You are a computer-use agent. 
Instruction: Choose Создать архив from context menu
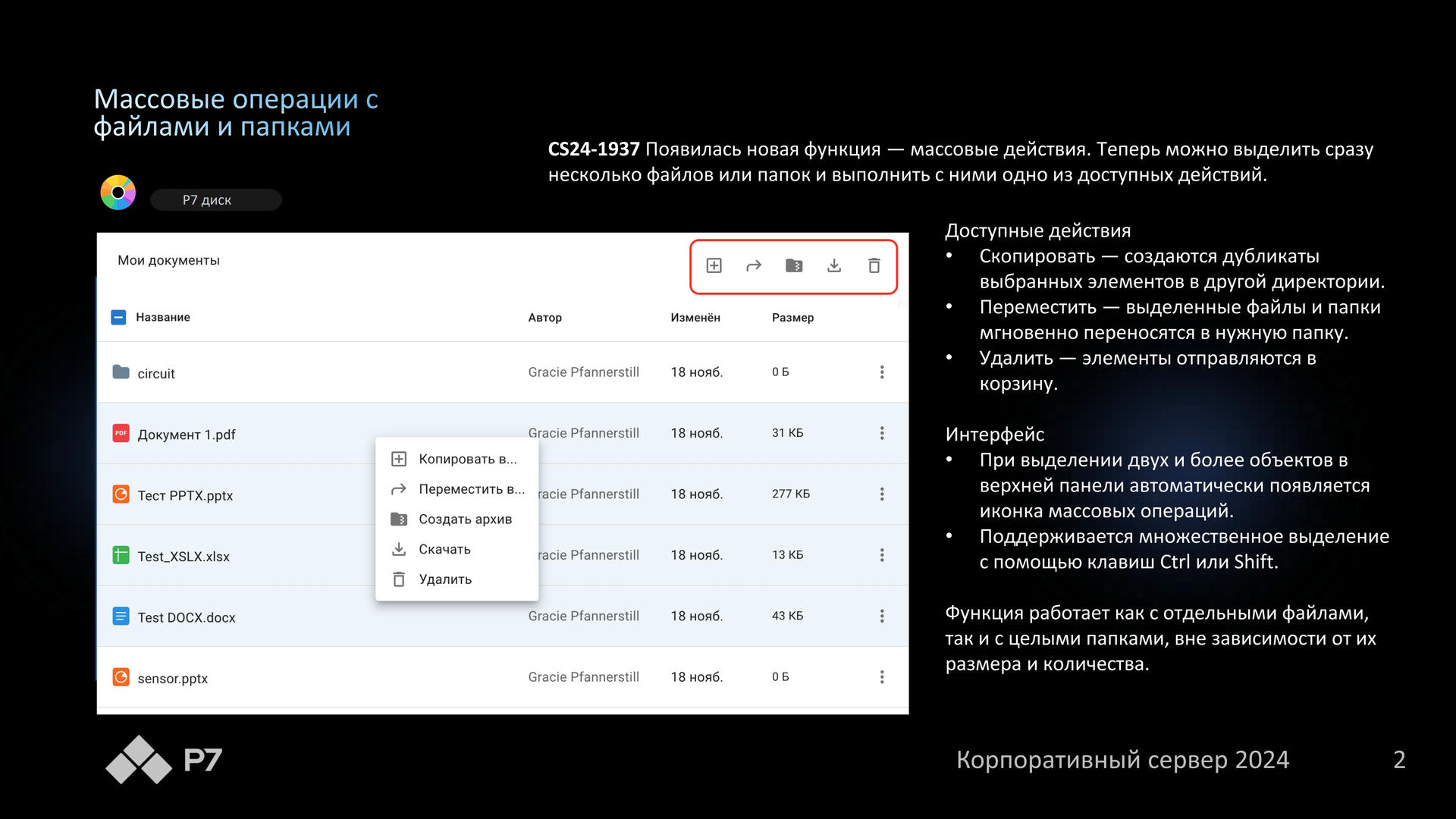tap(457, 519)
